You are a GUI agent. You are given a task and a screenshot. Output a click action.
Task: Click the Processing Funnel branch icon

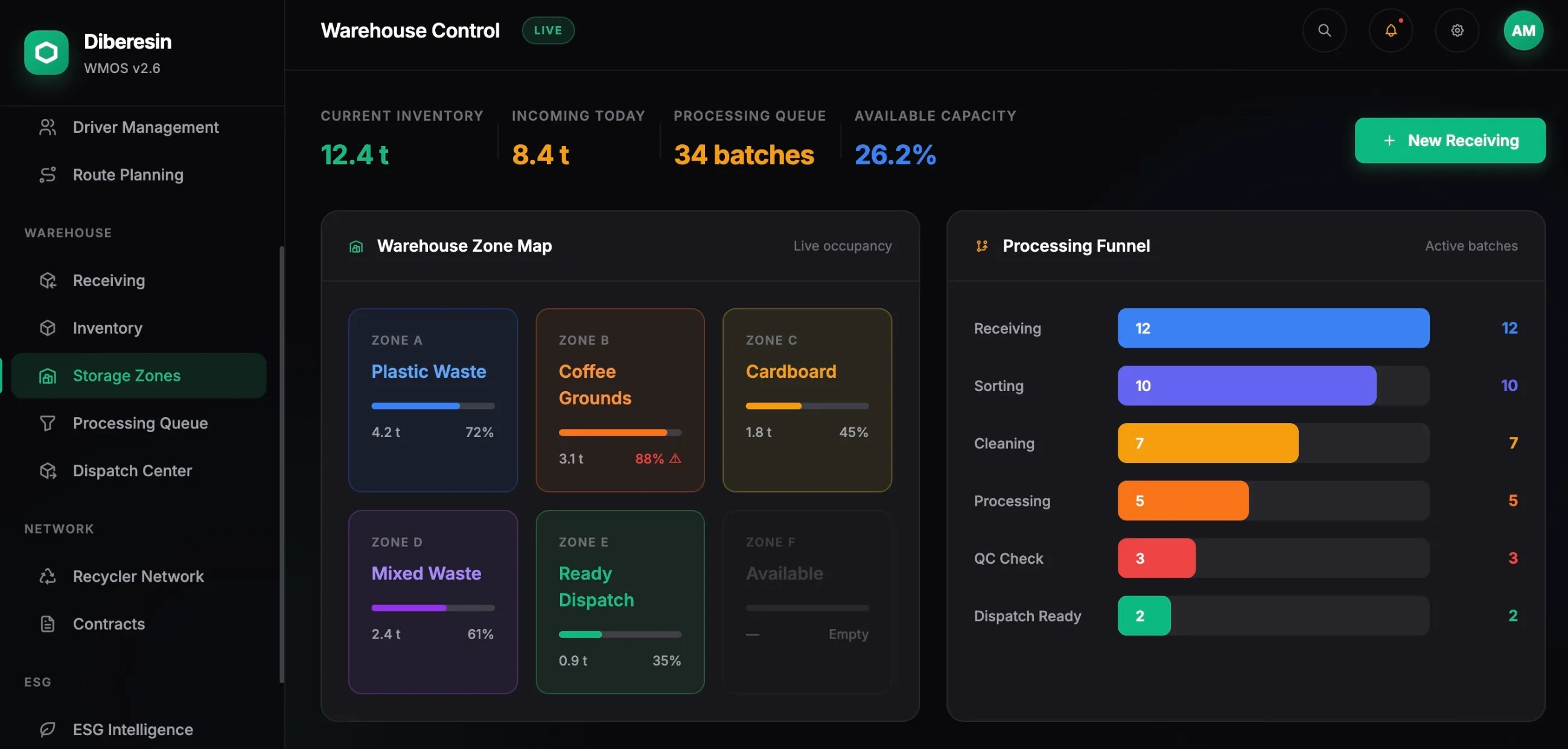(981, 246)
